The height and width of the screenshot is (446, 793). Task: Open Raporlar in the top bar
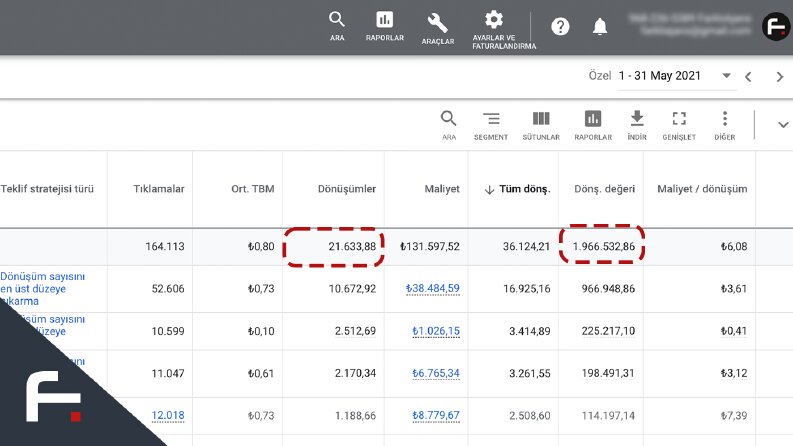(385, 26)
